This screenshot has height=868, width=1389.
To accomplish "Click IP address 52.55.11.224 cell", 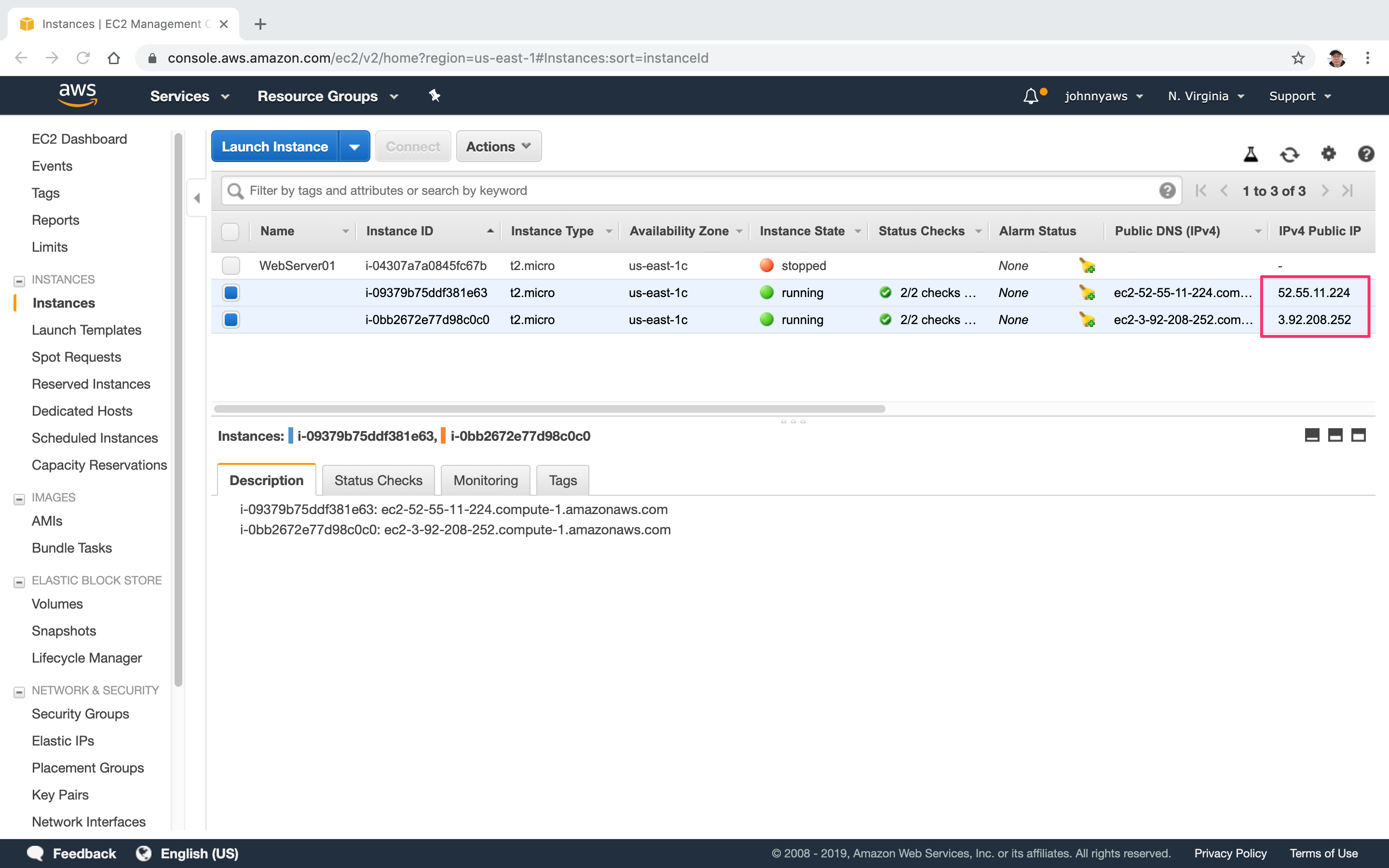I will 1313,293.
